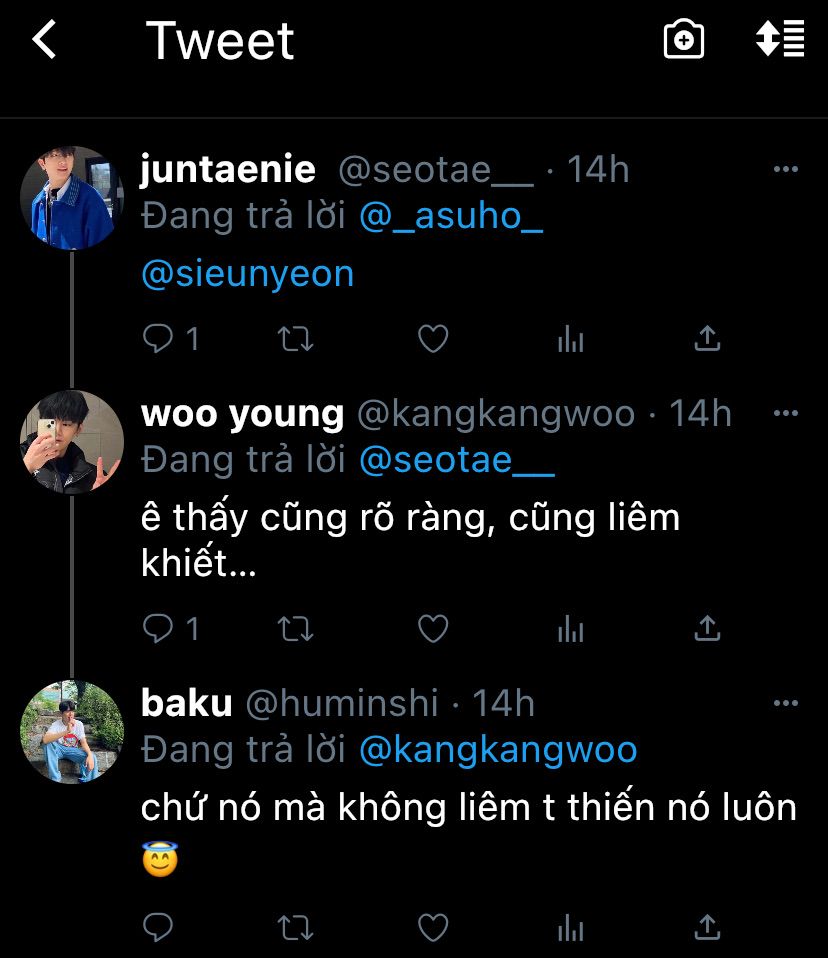Open more options for baku's tweet
The height and width of the screenshot is (958, 828).
(786, 704)
